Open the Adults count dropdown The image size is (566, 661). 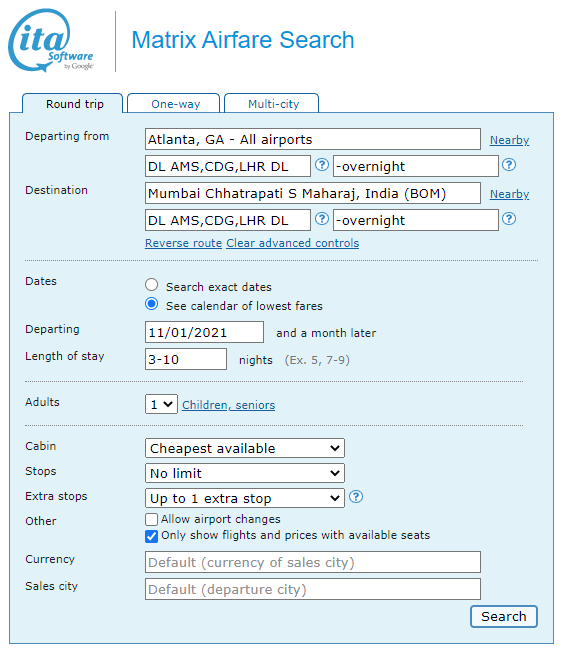click(x=161, y=404)
